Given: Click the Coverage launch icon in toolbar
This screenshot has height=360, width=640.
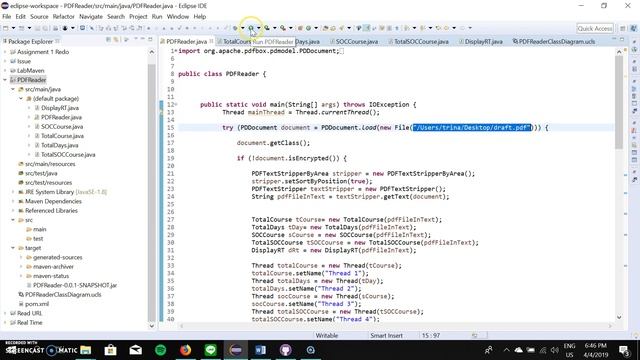Looking at the screenshot, I should 267,28.
